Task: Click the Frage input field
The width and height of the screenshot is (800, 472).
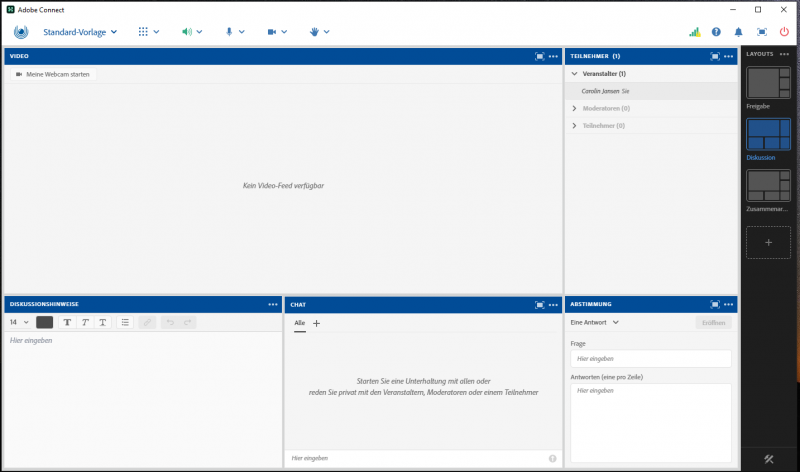Action: pyautogui.click(x=651, y=359)
